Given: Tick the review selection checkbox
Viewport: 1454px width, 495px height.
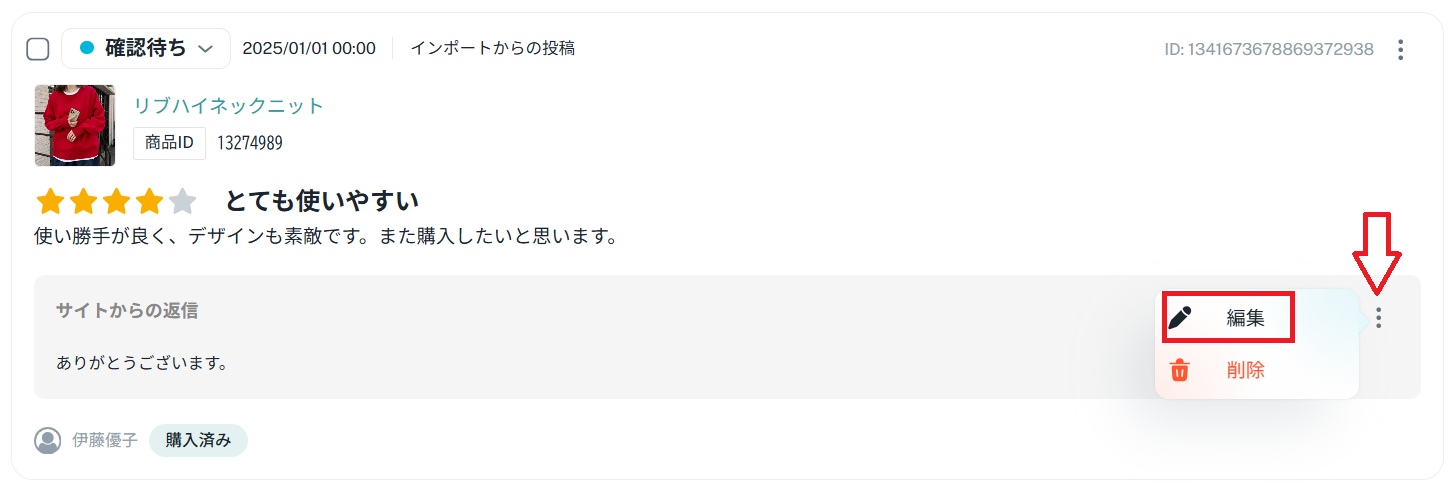Looking at the screenshot, I should [38, 49].
